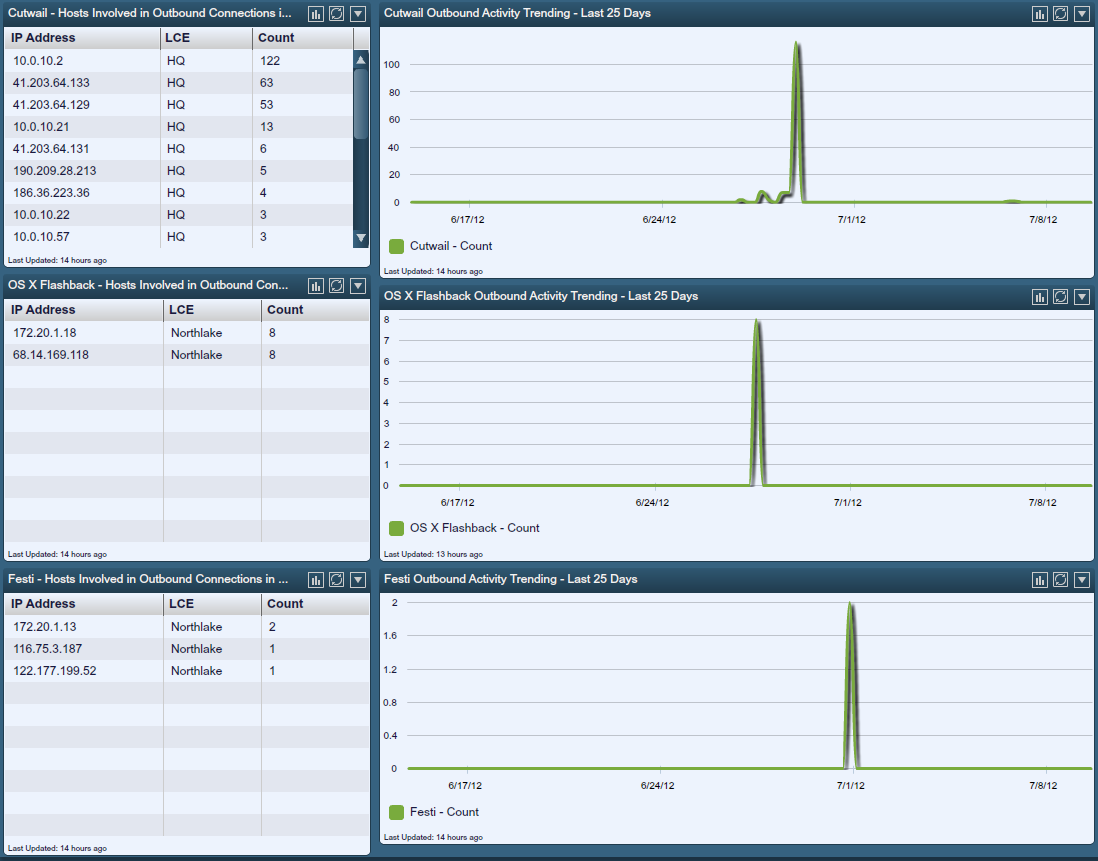Click count 2 for 172.20.1.13
Image resolution: width=1098 pixels, height=861 pixels.
[x=272, y=627]
